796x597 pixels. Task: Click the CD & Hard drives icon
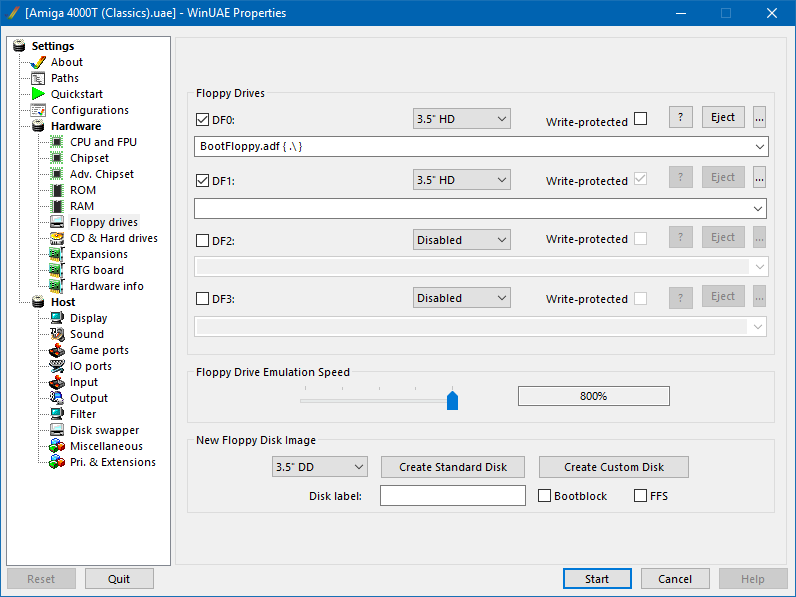pyautogui.click(x=57, y=238)
